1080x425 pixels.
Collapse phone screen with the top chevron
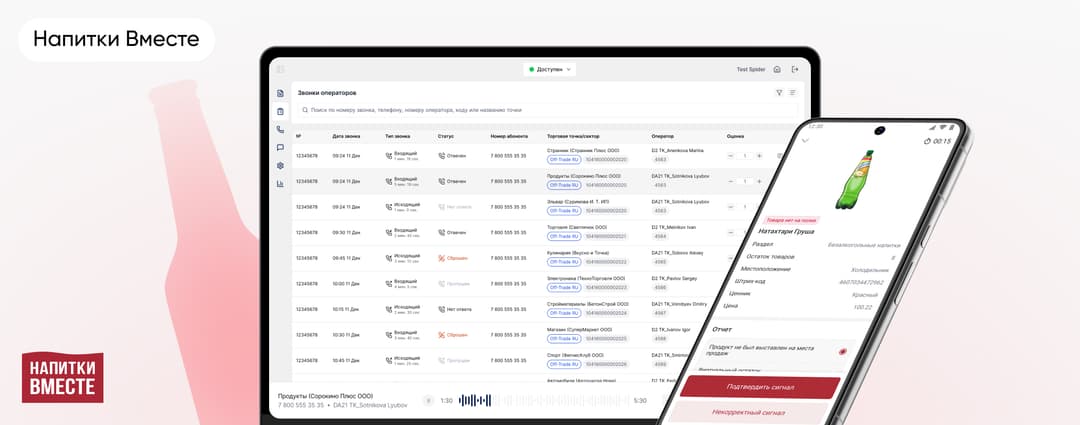(x=805, y=141)
